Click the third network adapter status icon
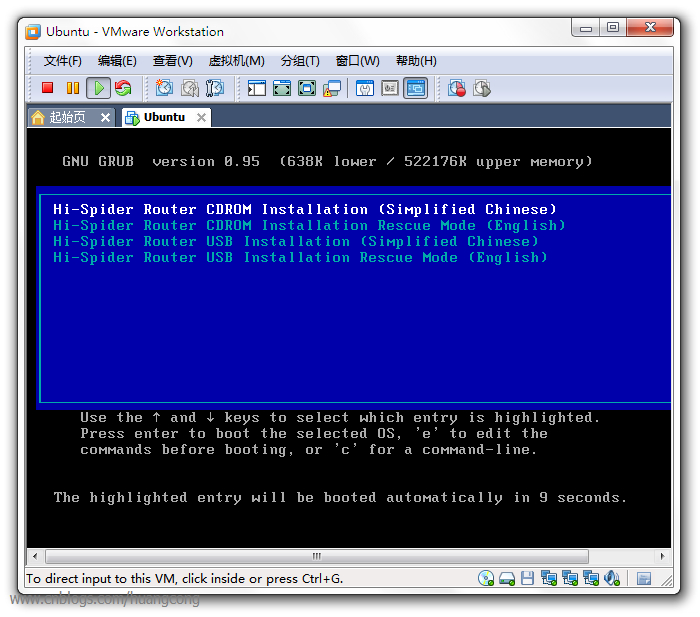This screenshot has height=617, width=700. point(591,578)
